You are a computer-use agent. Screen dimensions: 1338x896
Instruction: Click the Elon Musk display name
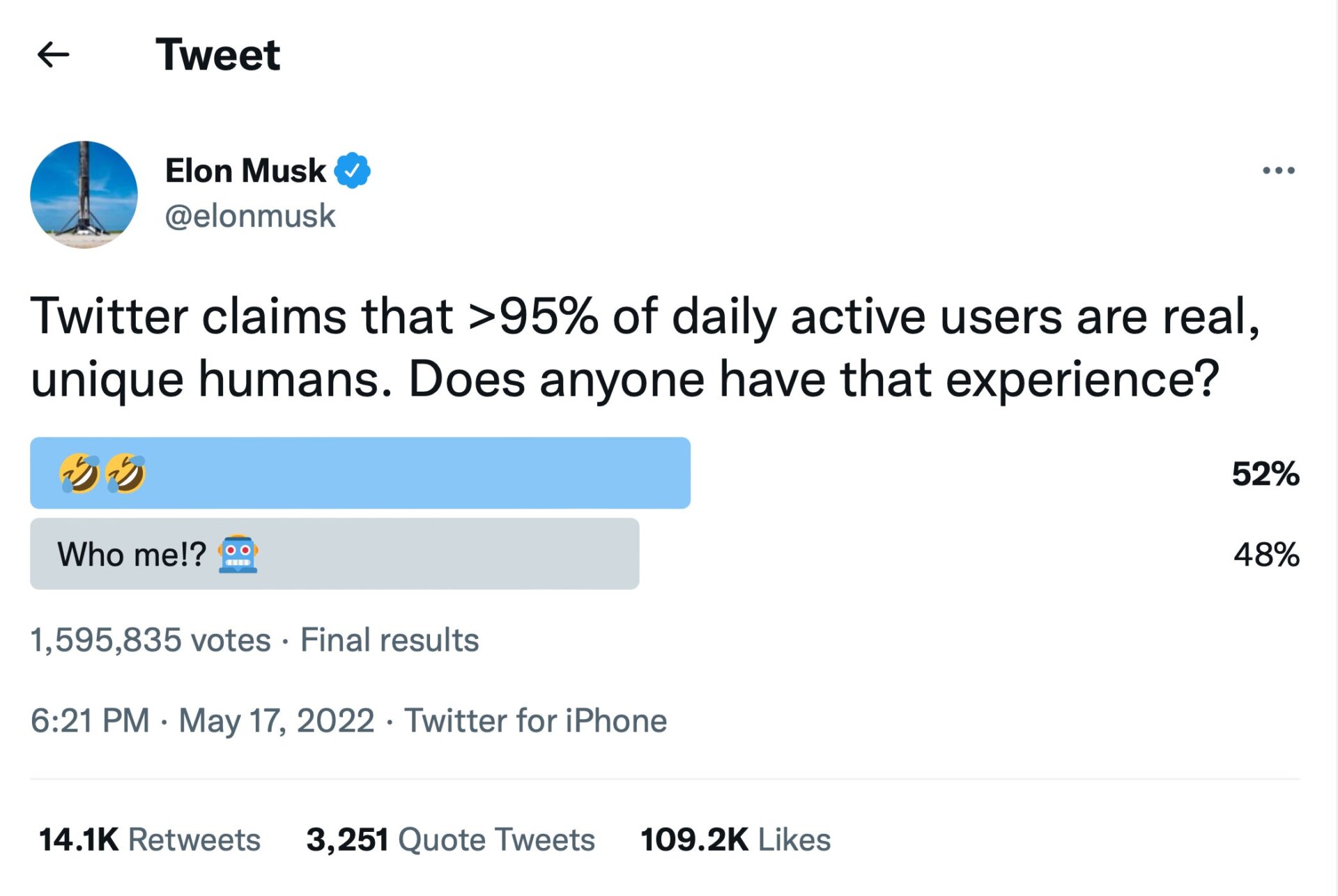pyautogui.click(x=245, y=171)
